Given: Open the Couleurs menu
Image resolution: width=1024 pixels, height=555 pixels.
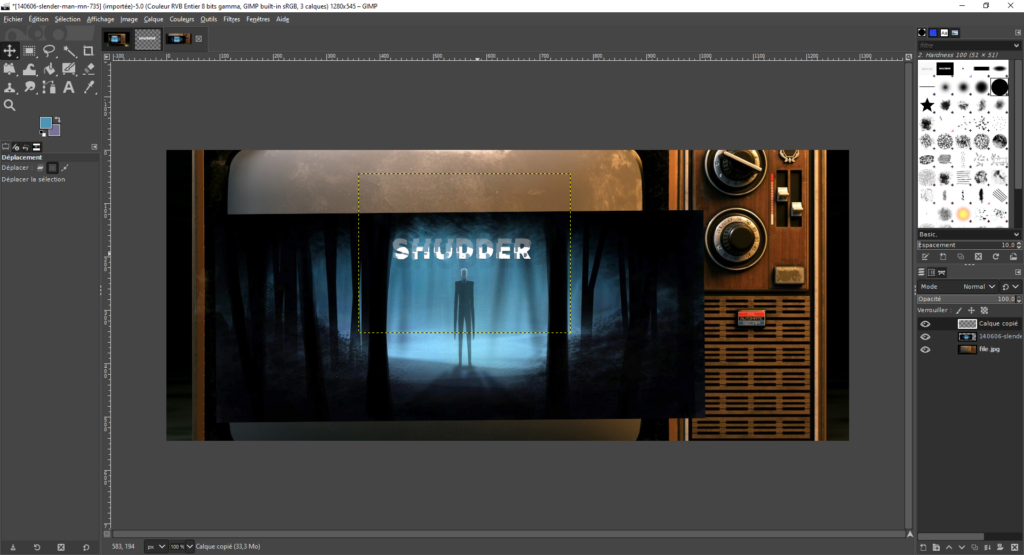Looking at the screenshot, I should (x=182, y=19).
